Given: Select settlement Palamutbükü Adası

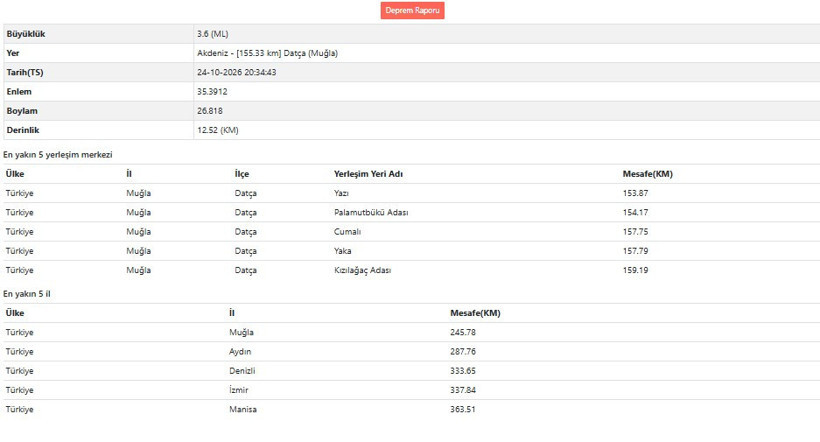Looking at the screenshot, I should (x=371, y=213).
